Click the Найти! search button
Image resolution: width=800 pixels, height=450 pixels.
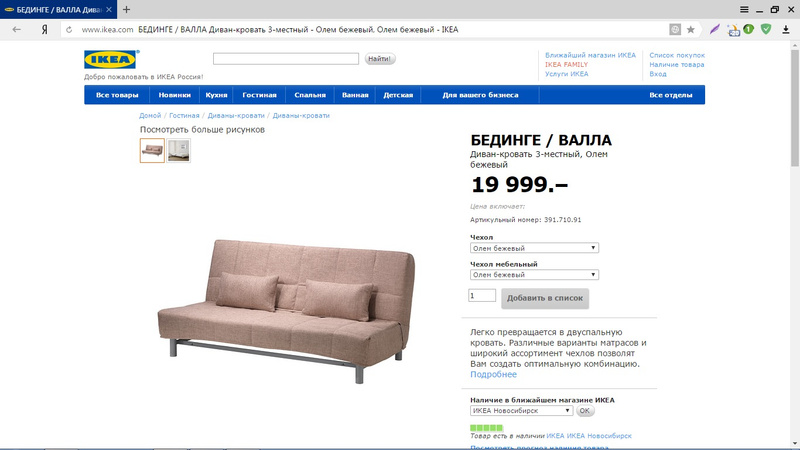[x=379, y=59]
